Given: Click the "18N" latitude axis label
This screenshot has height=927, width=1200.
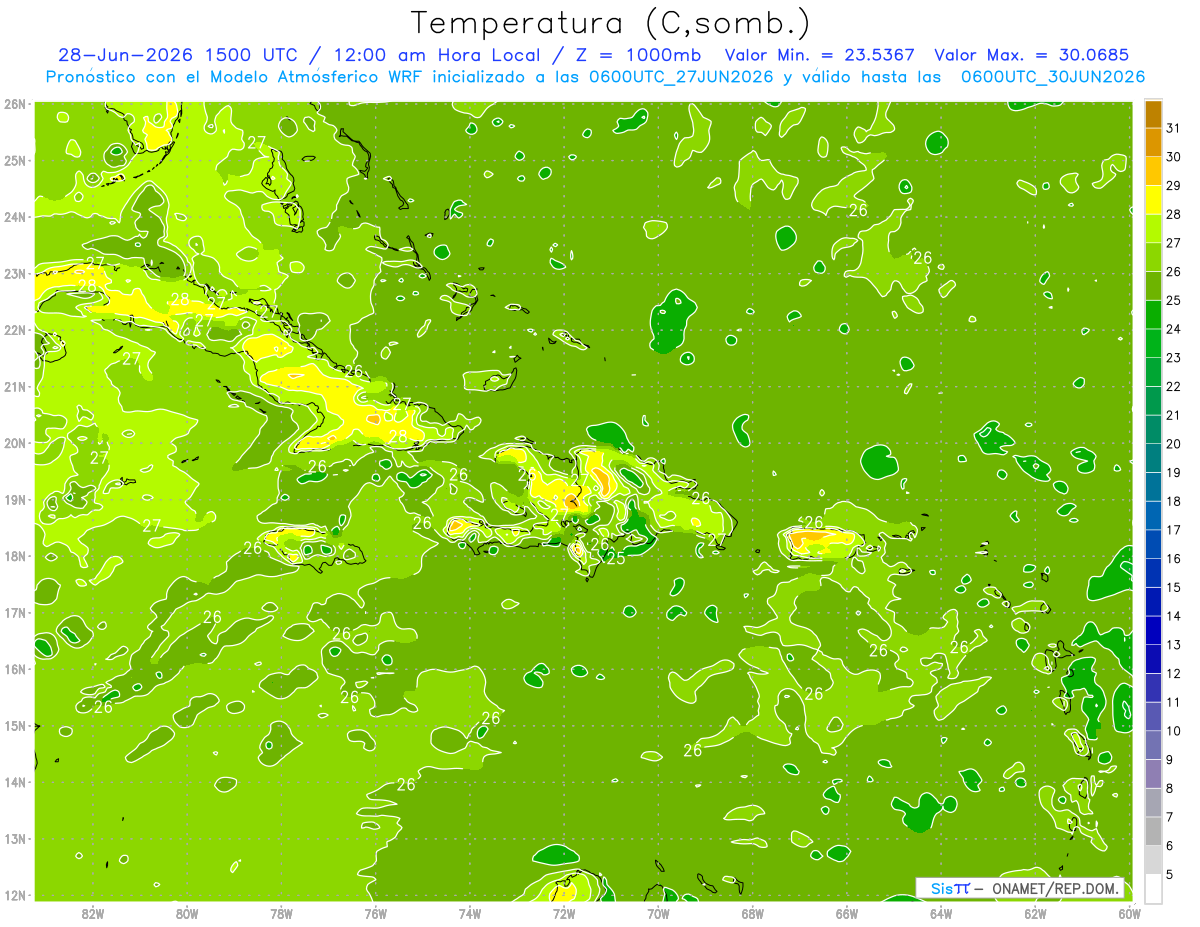Looking at the screenshot, I should pyautogui.click(x=15, y=556).
